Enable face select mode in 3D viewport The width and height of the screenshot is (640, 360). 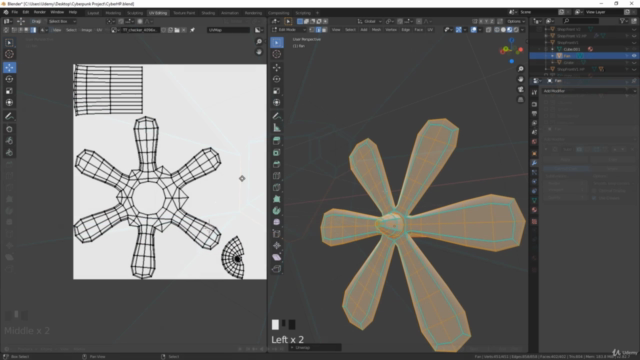(324, 30)
